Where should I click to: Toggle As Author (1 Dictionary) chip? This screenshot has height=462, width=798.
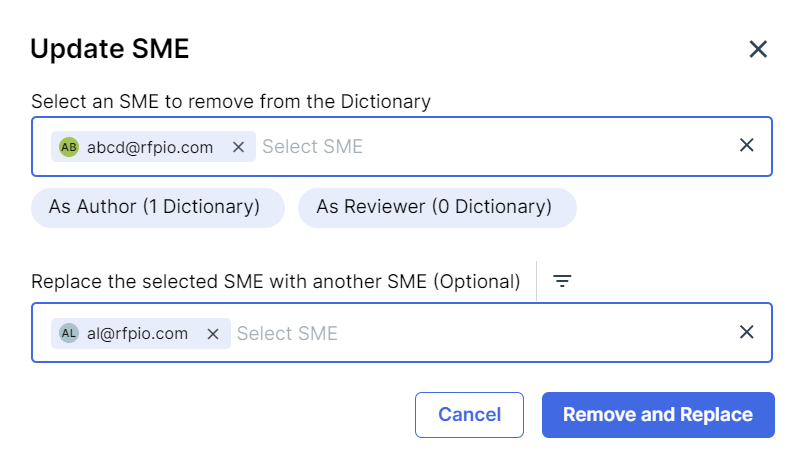(x=158, y=208)
